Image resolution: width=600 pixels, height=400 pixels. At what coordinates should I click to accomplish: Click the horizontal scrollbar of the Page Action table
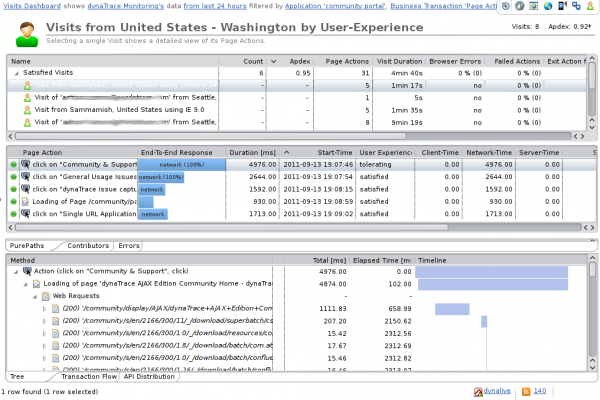[x=232, y=227]
